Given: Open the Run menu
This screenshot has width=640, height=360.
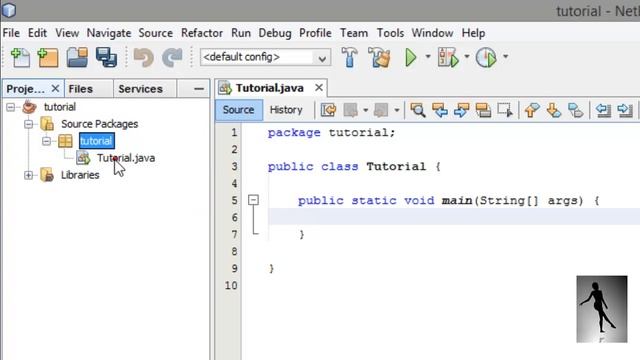Looking at the screenshot, I should (241, 33).
